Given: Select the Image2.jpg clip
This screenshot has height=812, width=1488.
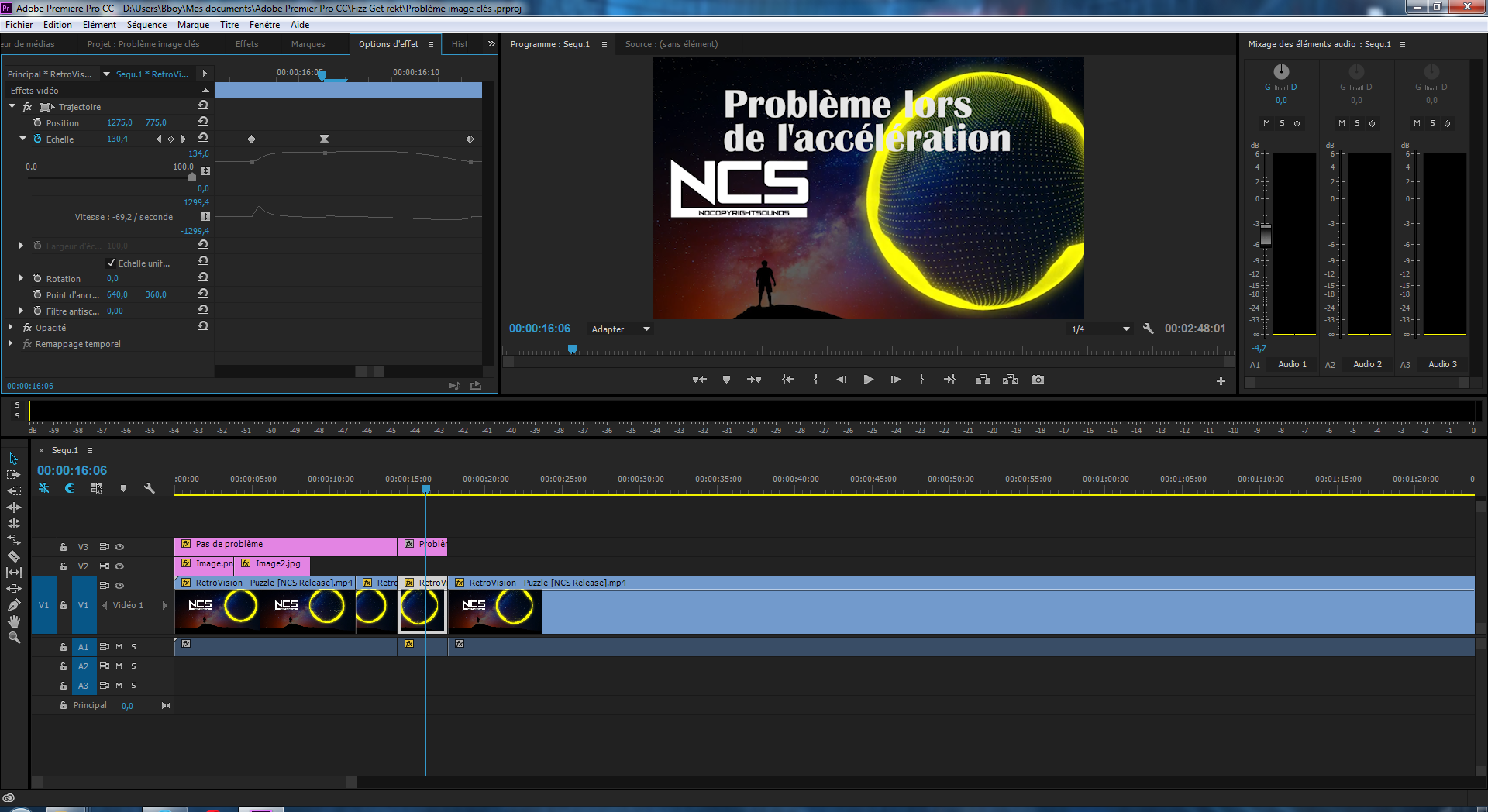Looking at the screenshot, I should click(x=272, y=566).
